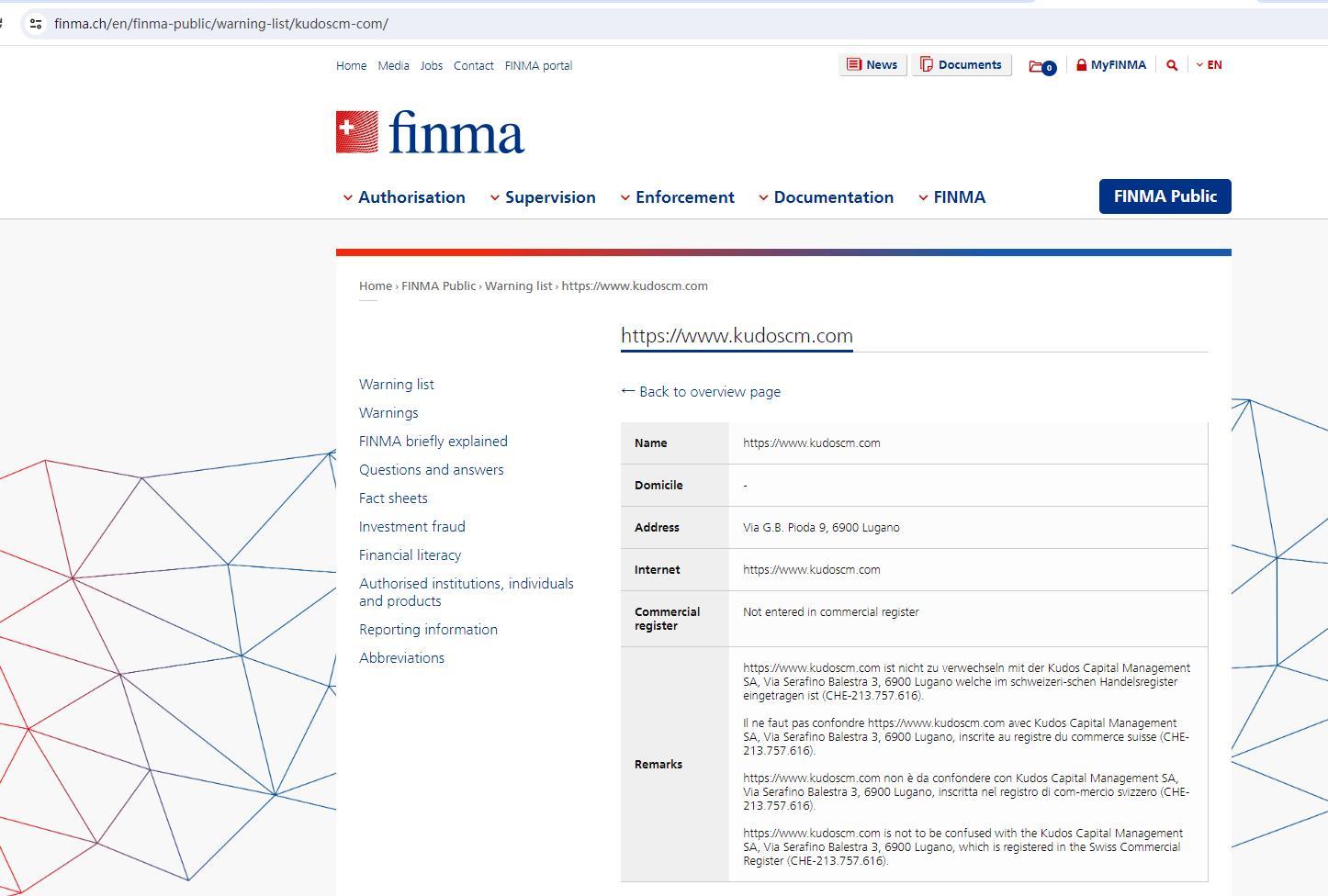Image resolution: width=1328 pixels, height=896 pixels.
Task: Open the search magnifier icon
Action: (1172, 65)
